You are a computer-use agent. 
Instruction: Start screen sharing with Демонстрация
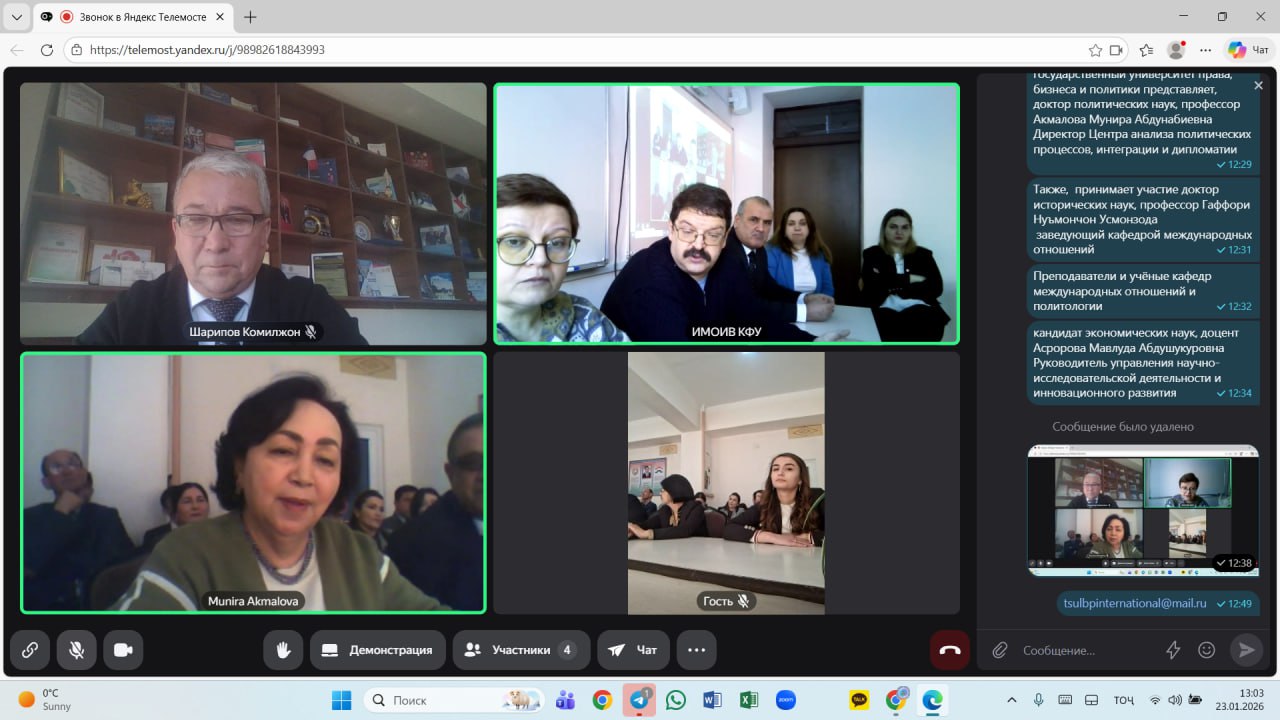[x=377, y=650]
